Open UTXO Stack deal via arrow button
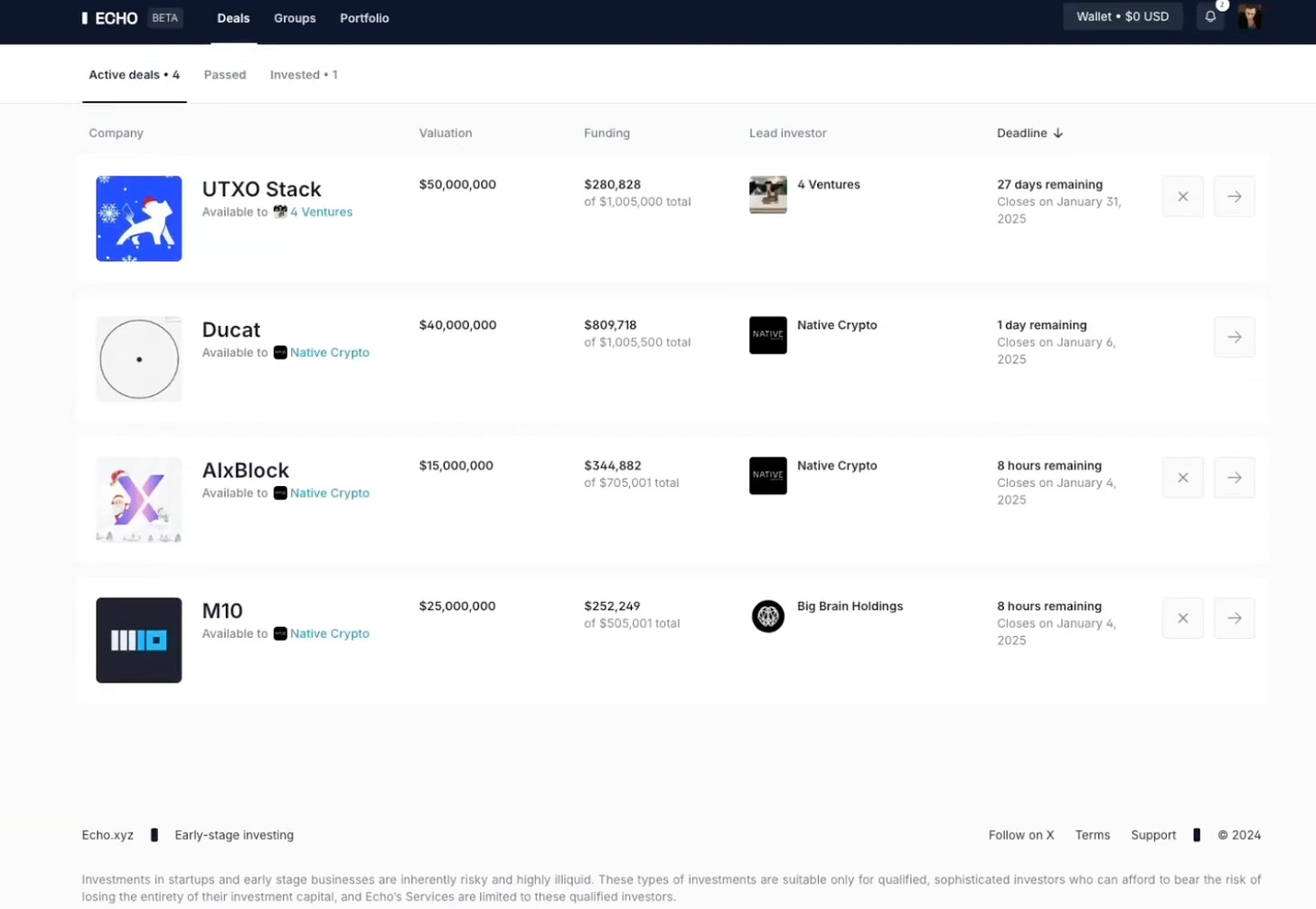The height and width of the screenshot is (909, 1316). click(x=1234, y=196)
